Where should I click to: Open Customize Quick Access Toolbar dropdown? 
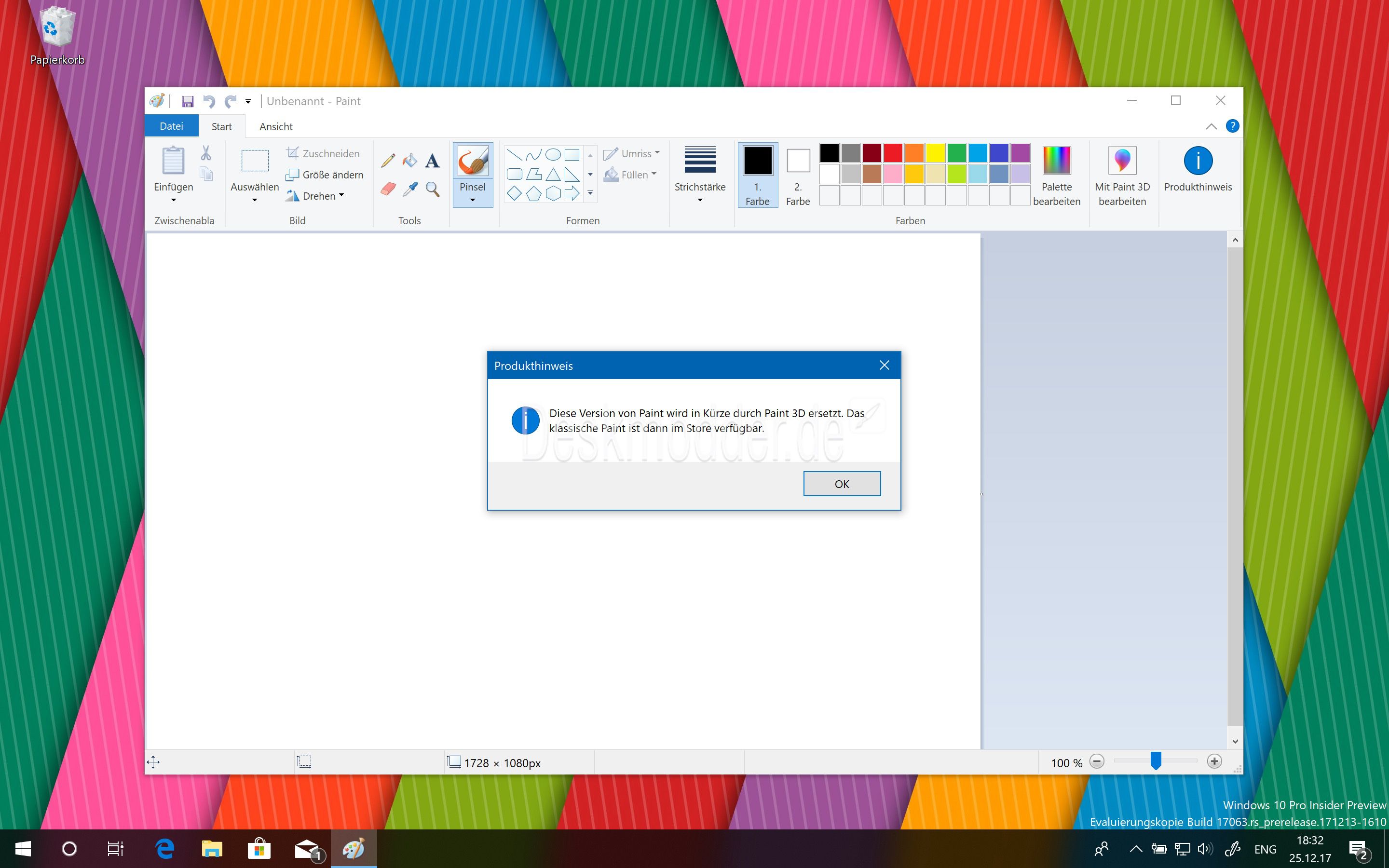coord(248,102)
